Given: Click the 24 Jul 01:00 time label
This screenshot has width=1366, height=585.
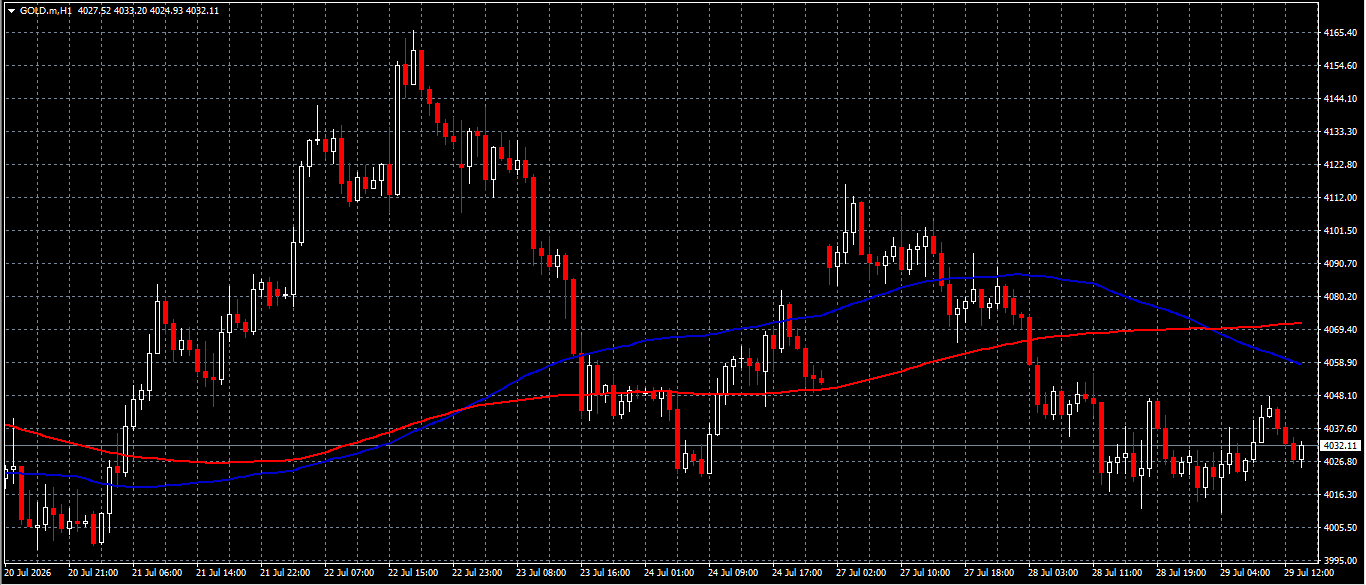Looking at the screenshot, I should pyautogui.click(x=669, y=574).
